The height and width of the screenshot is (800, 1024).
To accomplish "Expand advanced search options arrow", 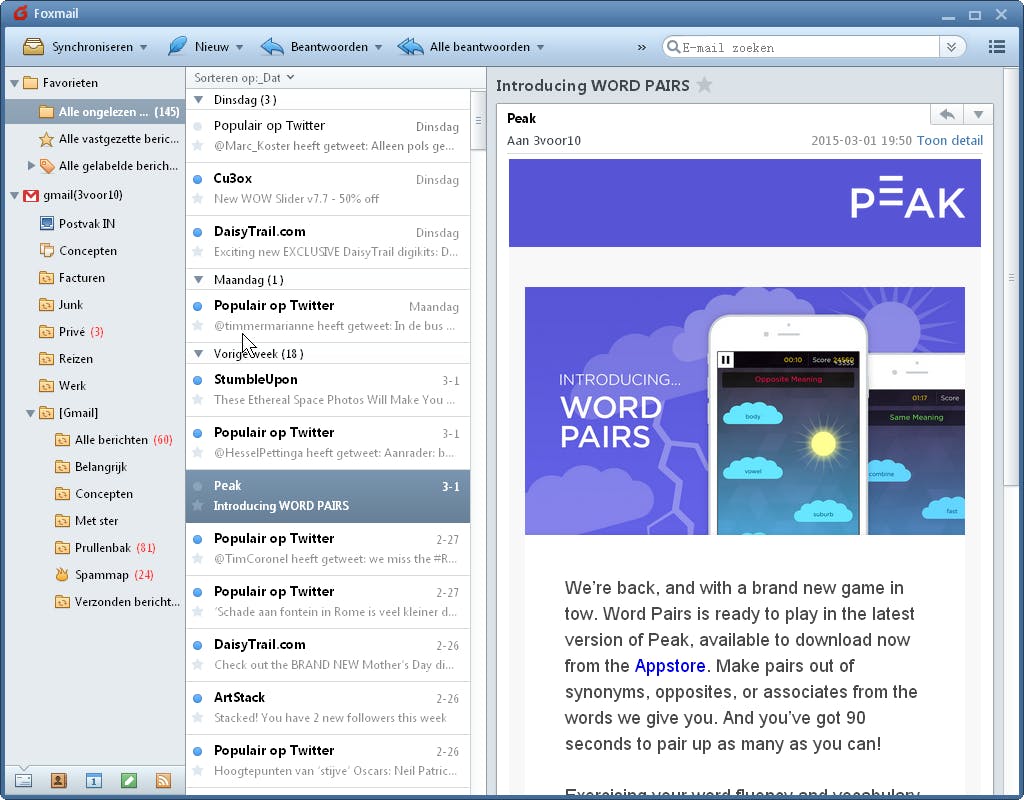I will point(952,47).
